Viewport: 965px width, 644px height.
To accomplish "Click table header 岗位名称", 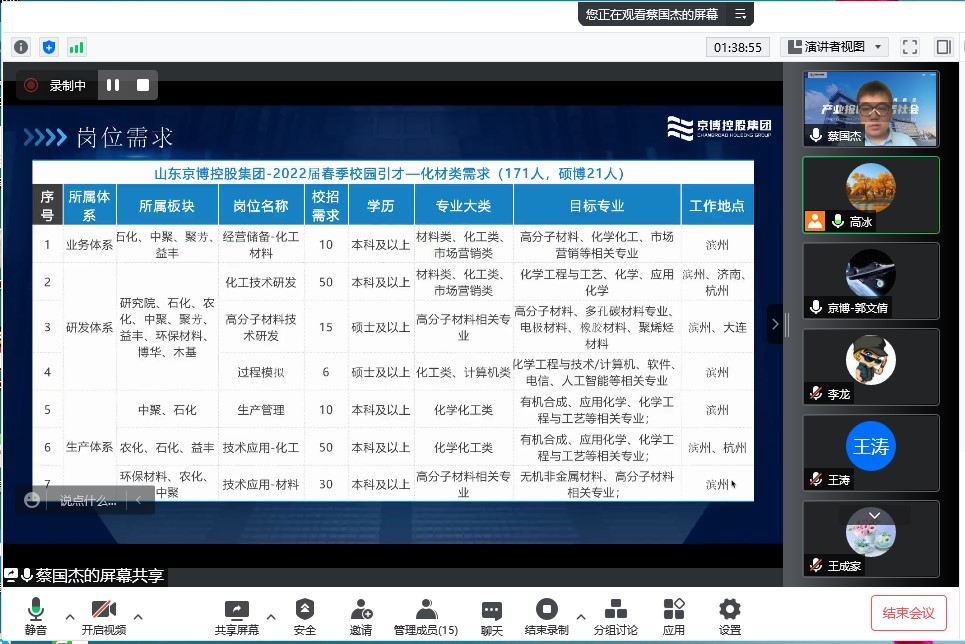I will tap(260, 206).
